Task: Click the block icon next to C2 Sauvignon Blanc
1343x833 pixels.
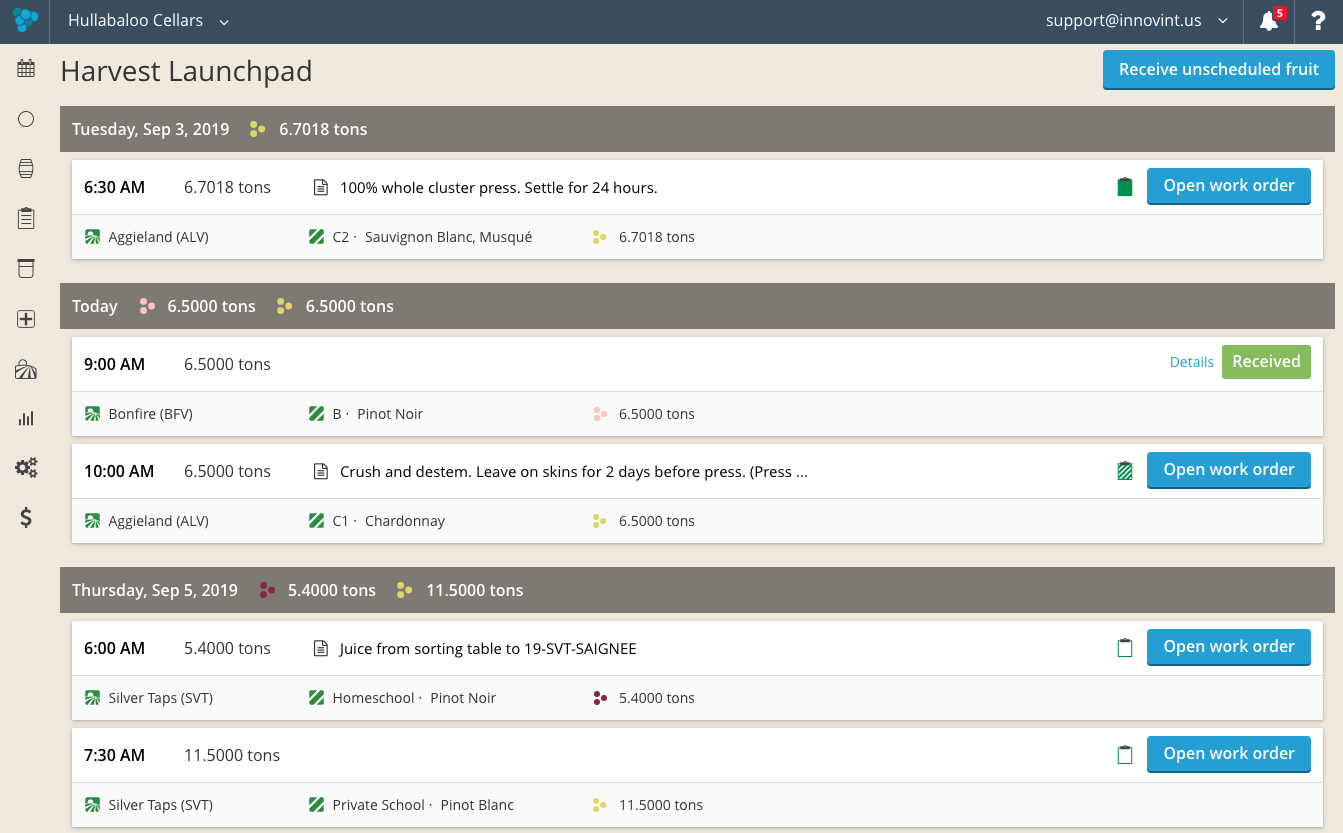Action: point(316,237)
